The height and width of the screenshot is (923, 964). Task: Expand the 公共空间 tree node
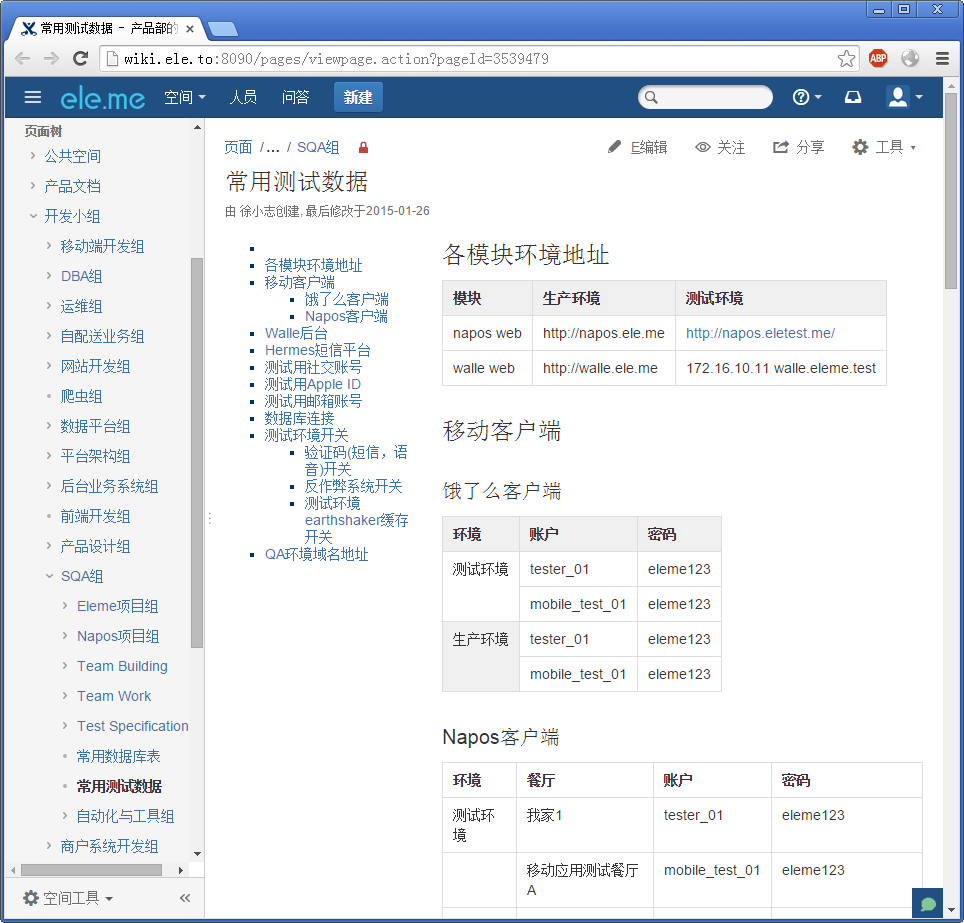coord(33,156)
